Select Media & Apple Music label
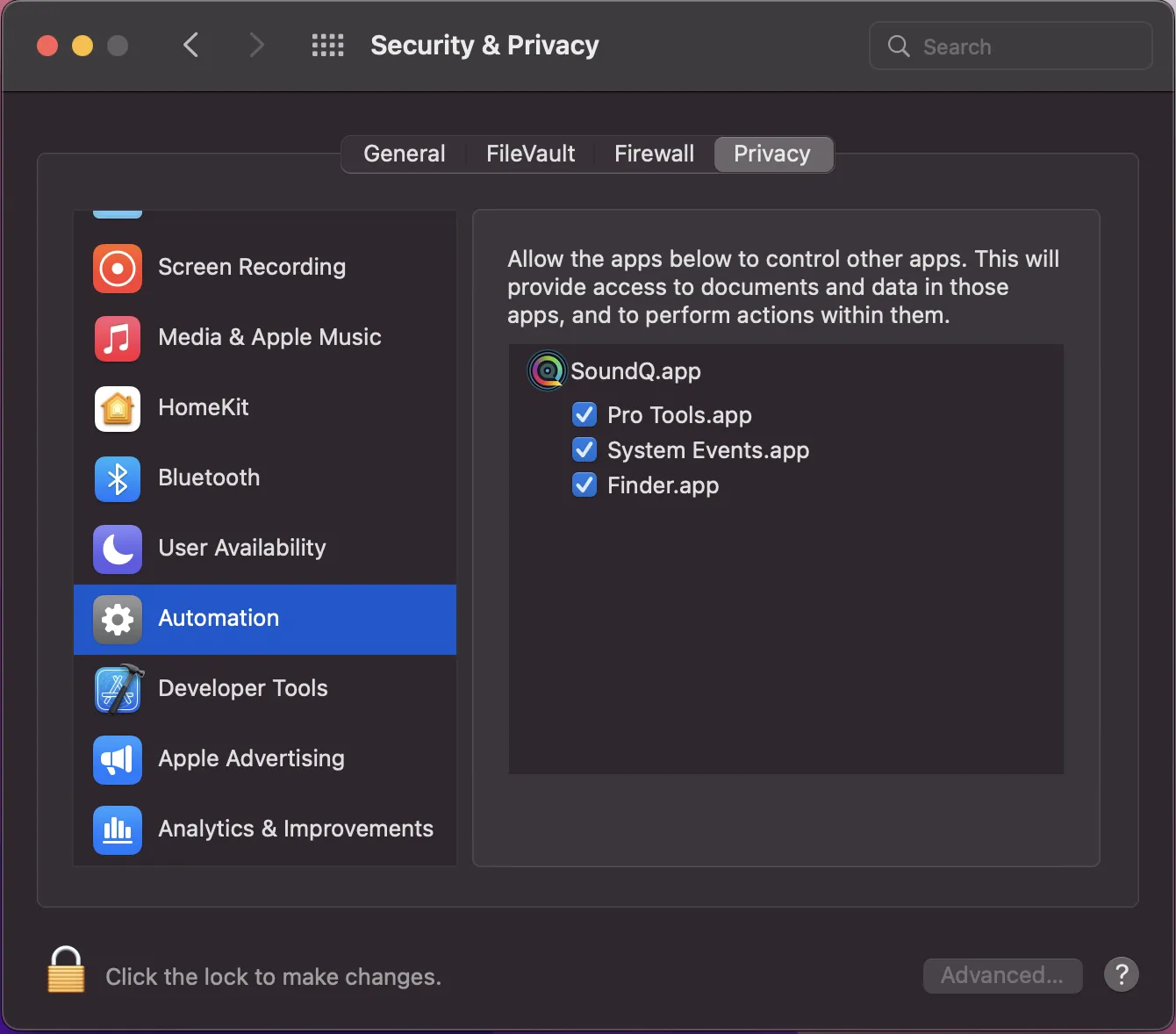This screenshot has height=1034, width=1176. pos(270,337)
